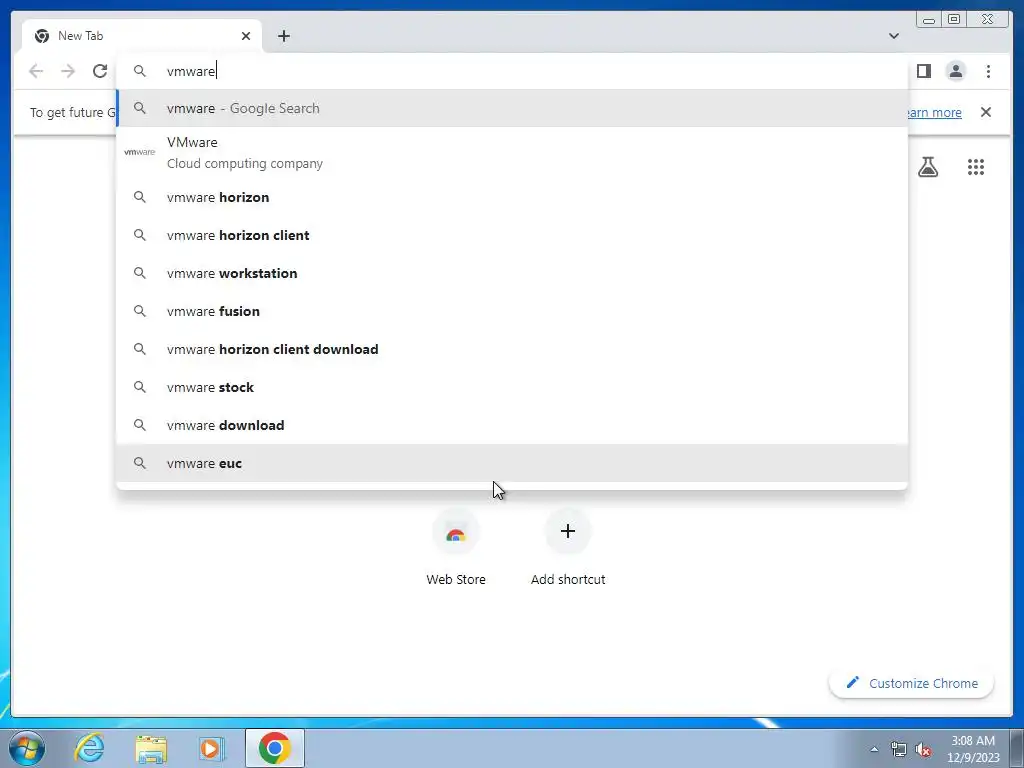Dismiss the notification bar with X
Screen dimensions: 1024x768
pyautogui.click(x=986, y=112)
